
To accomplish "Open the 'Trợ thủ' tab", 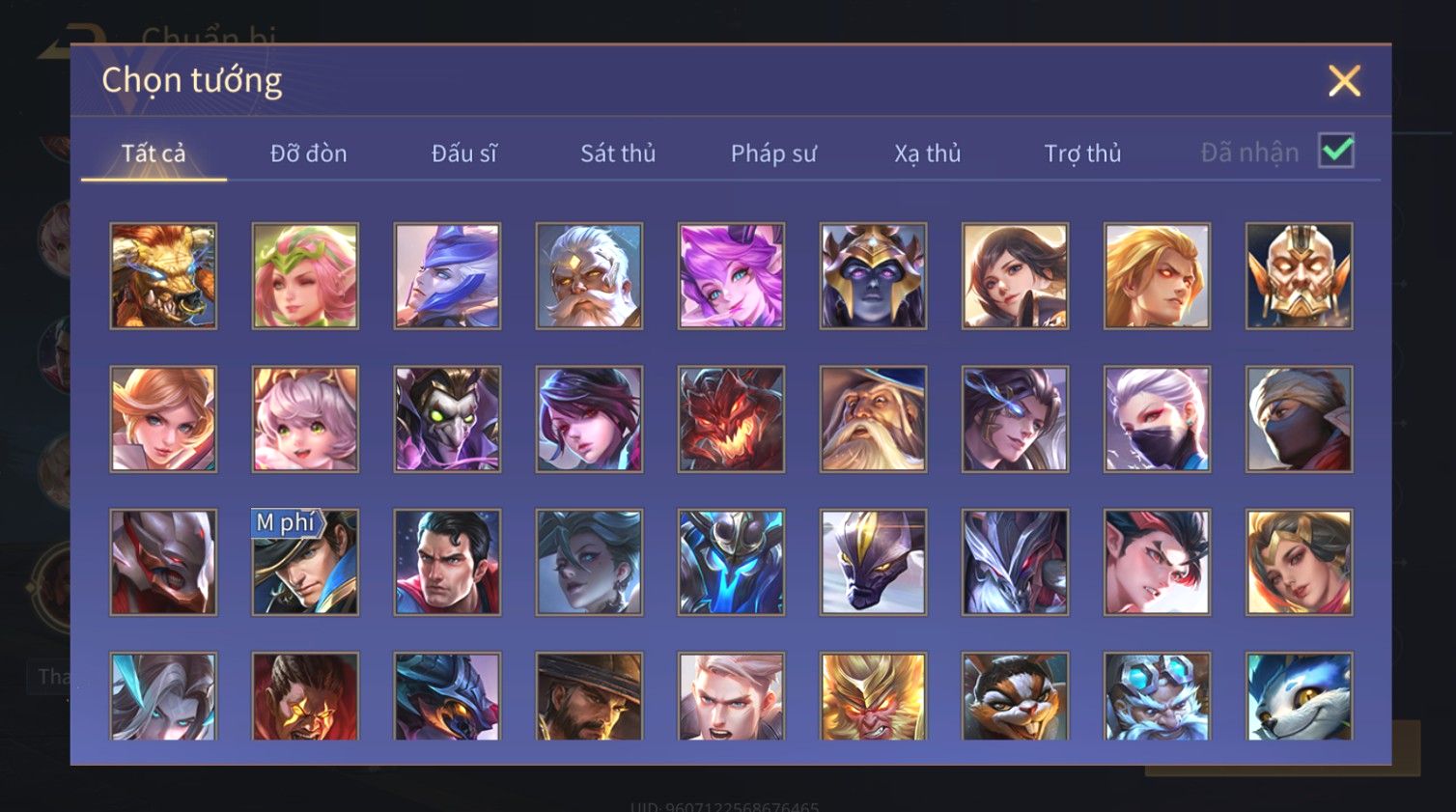I will click(x=1082, y=153).
